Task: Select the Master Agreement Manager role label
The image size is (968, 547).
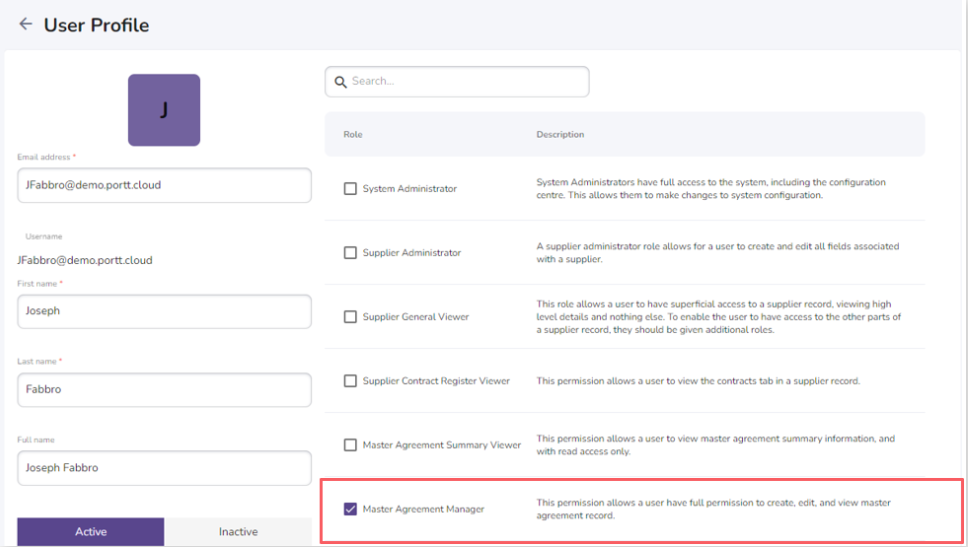Action: [x=424, y=509]
